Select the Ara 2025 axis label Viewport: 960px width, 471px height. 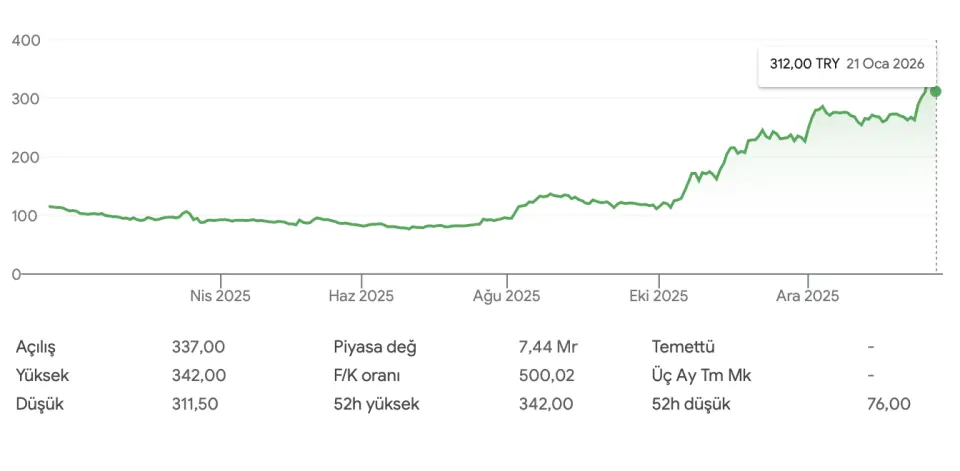pos(807,296)
